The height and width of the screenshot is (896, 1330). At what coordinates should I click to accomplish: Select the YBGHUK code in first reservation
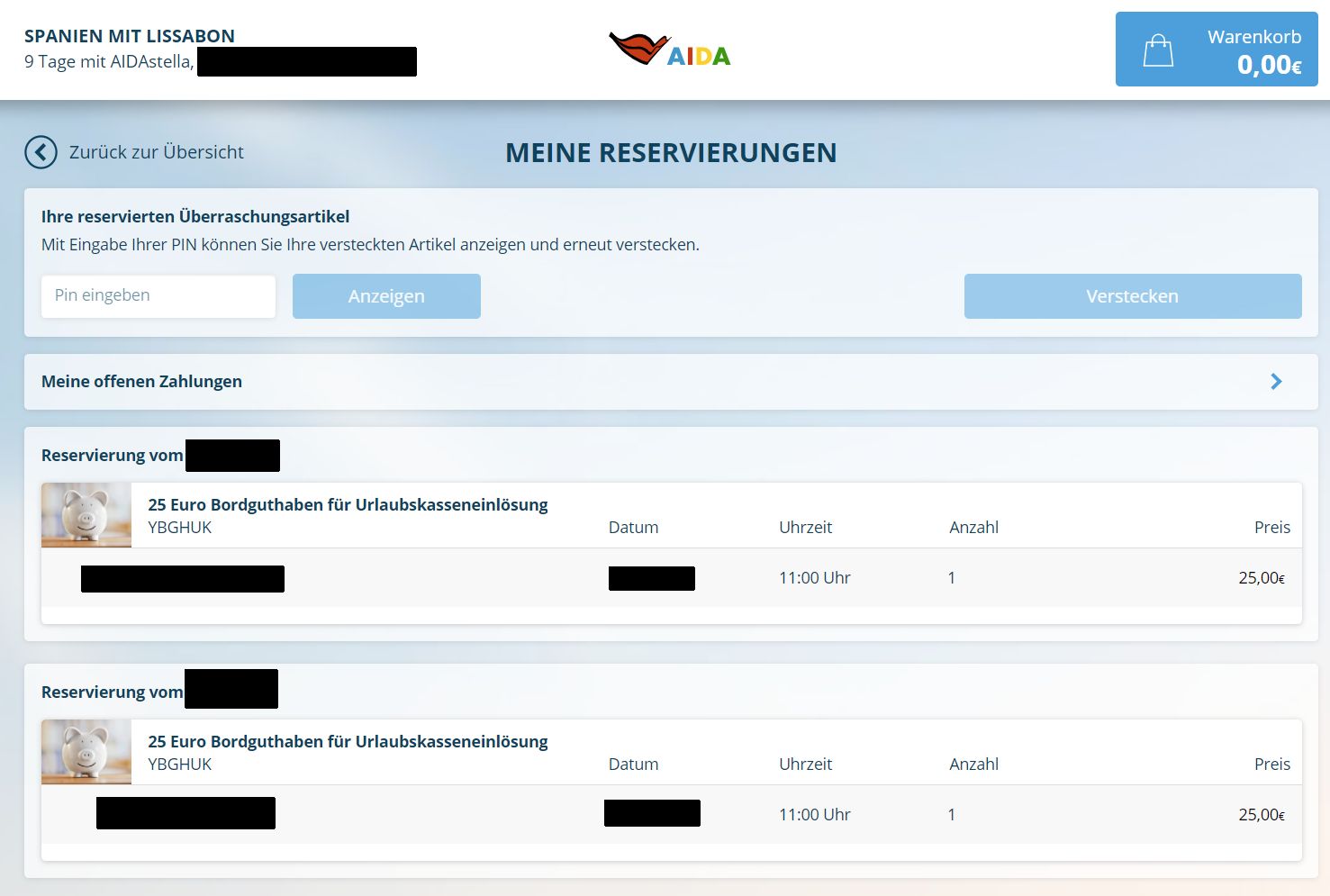[x=180, y=528]
